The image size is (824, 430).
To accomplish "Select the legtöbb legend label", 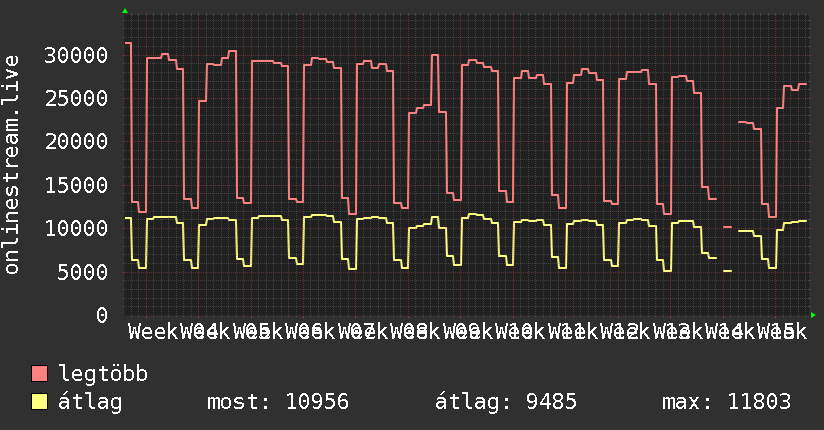I will [103, 374].
